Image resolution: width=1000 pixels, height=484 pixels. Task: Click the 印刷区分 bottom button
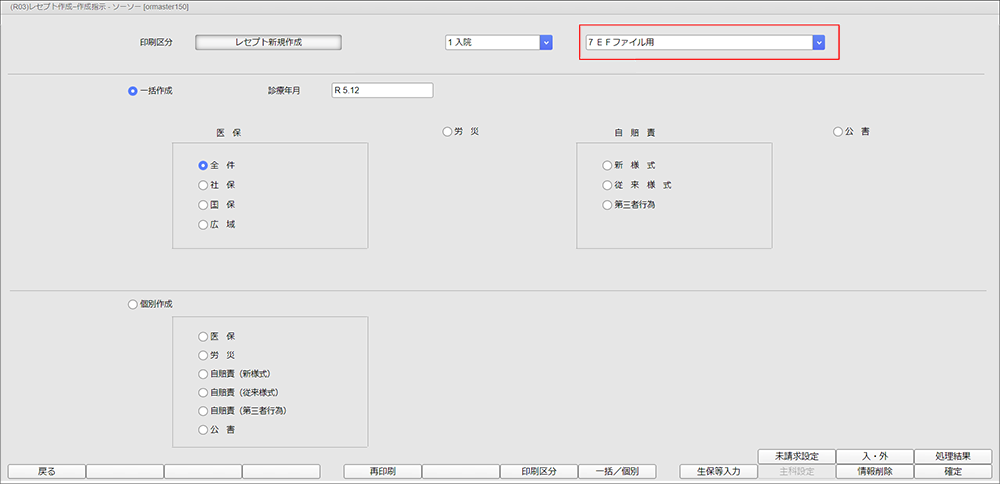coord(539,471)
